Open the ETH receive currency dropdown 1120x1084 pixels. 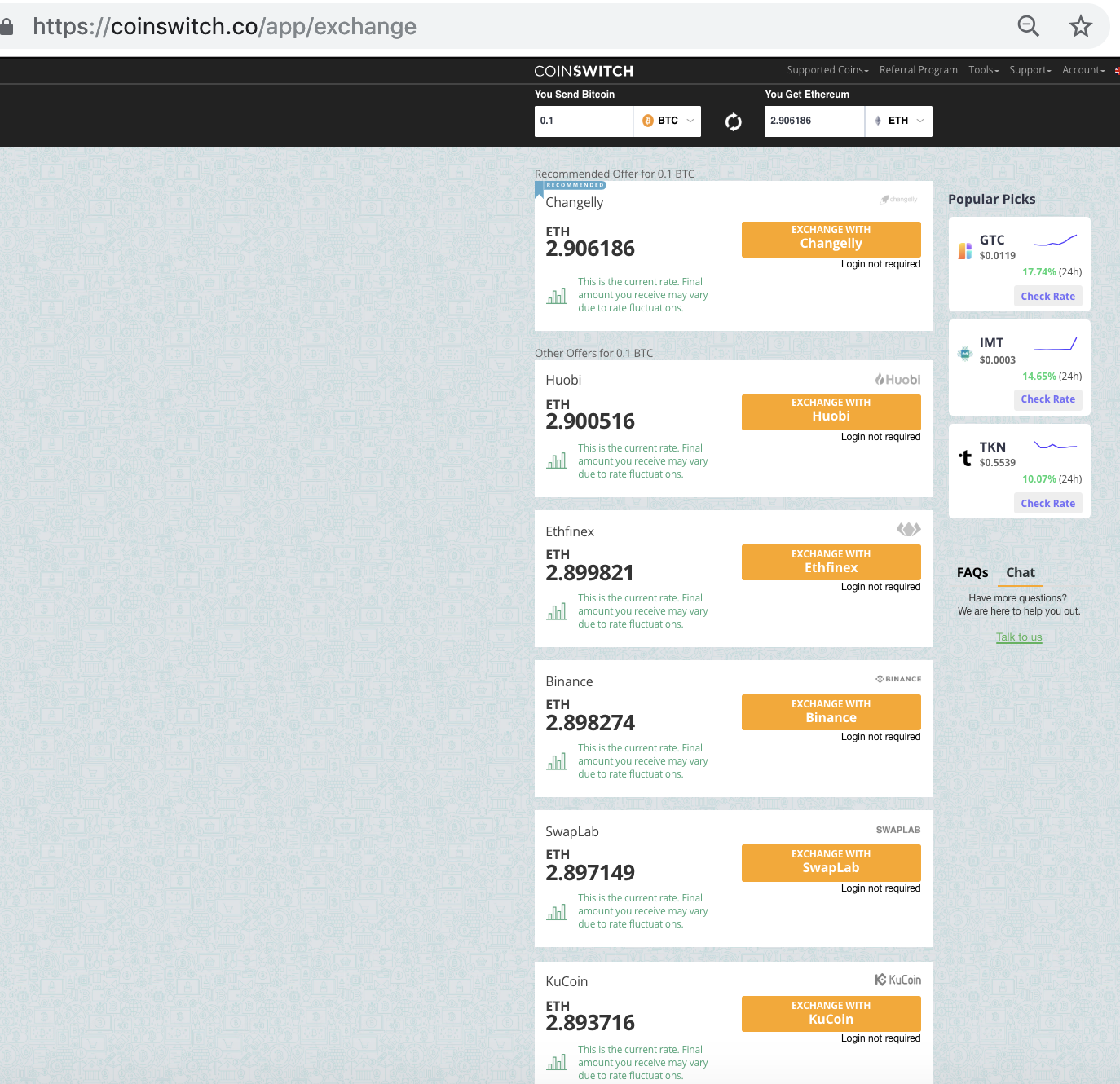898,121
